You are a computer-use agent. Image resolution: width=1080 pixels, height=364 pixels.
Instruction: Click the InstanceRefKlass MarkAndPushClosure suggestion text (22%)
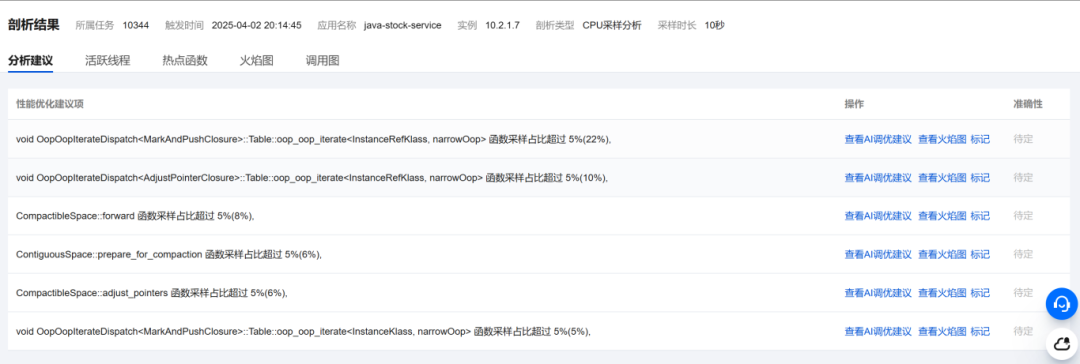314,139
